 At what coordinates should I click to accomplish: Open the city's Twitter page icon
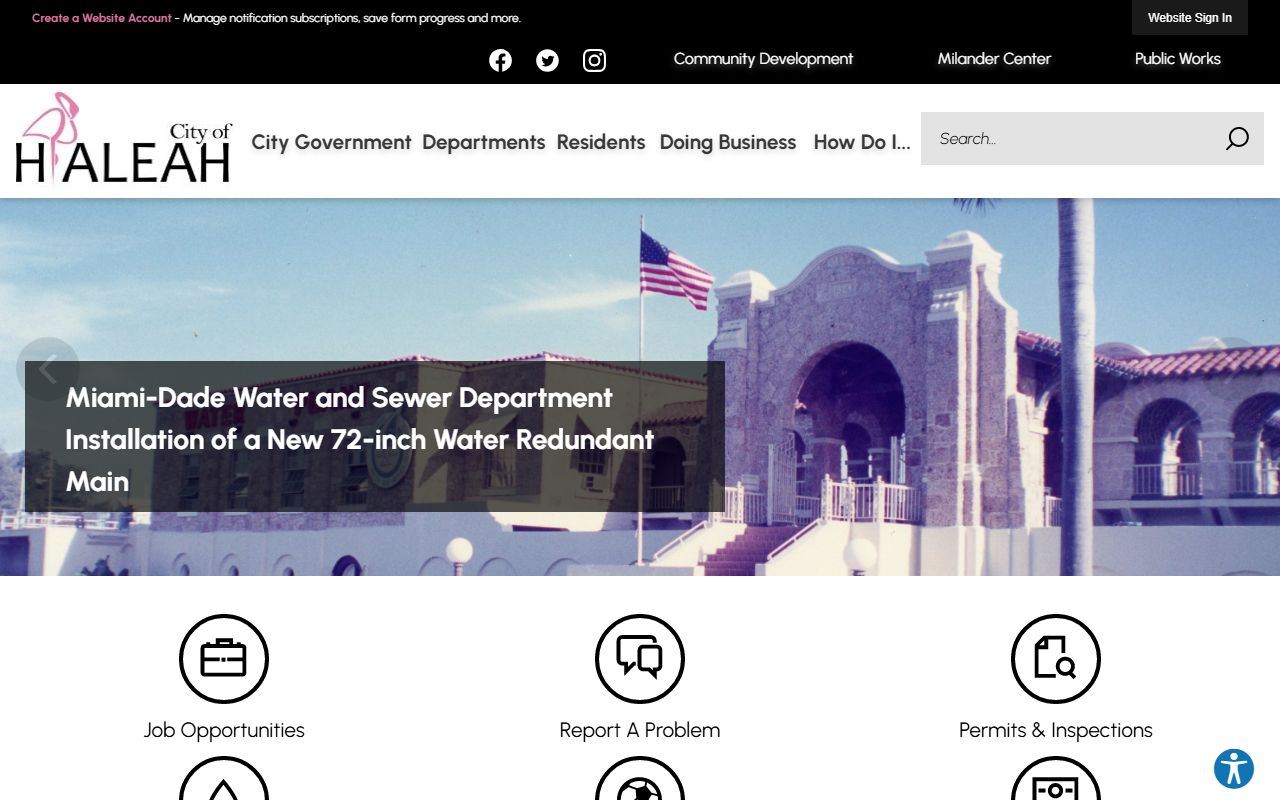tap(547, 60)
